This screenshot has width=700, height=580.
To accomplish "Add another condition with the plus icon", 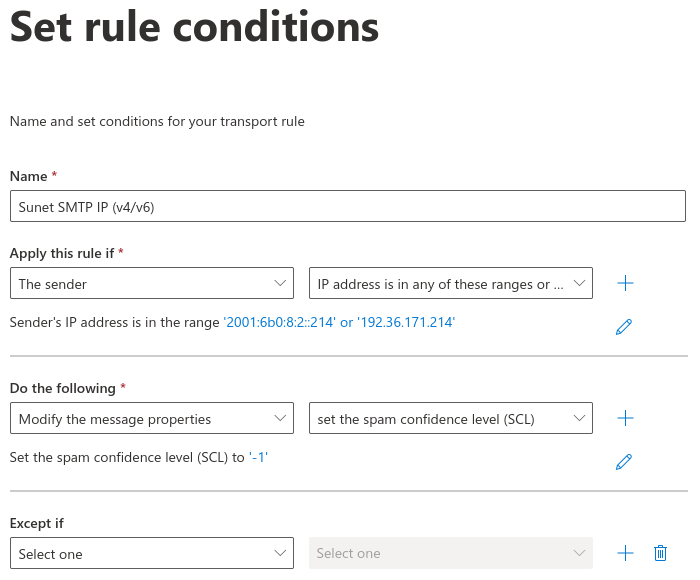I will click(625, 283).
